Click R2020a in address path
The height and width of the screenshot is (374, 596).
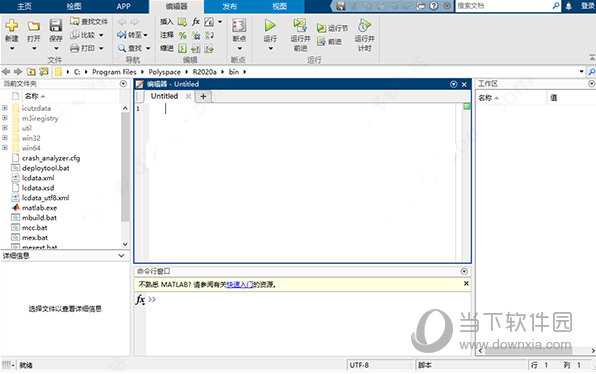[204, 72]
